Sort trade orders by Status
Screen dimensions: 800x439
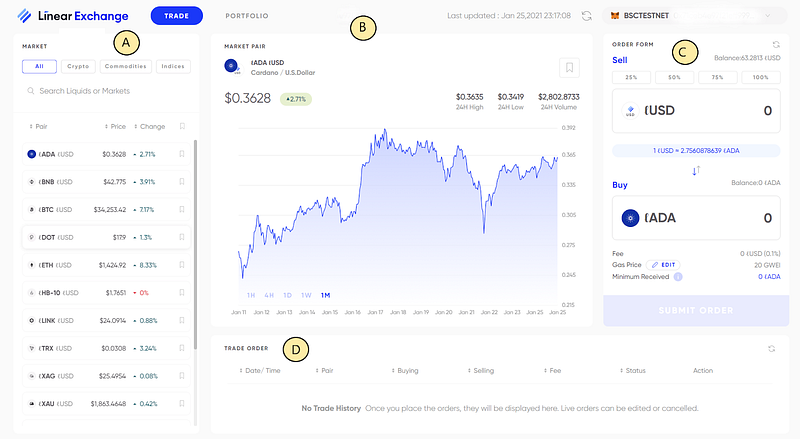(633, 371)
